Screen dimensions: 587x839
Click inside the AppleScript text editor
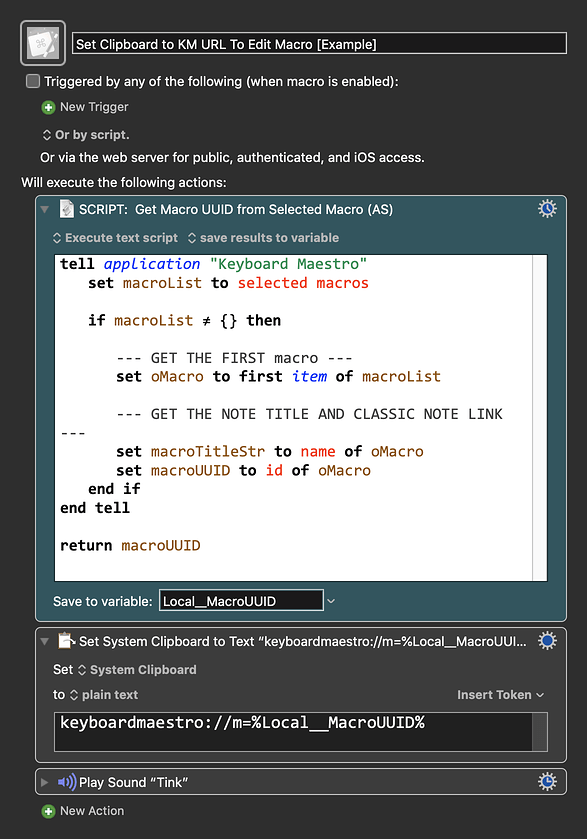point(293,417)
